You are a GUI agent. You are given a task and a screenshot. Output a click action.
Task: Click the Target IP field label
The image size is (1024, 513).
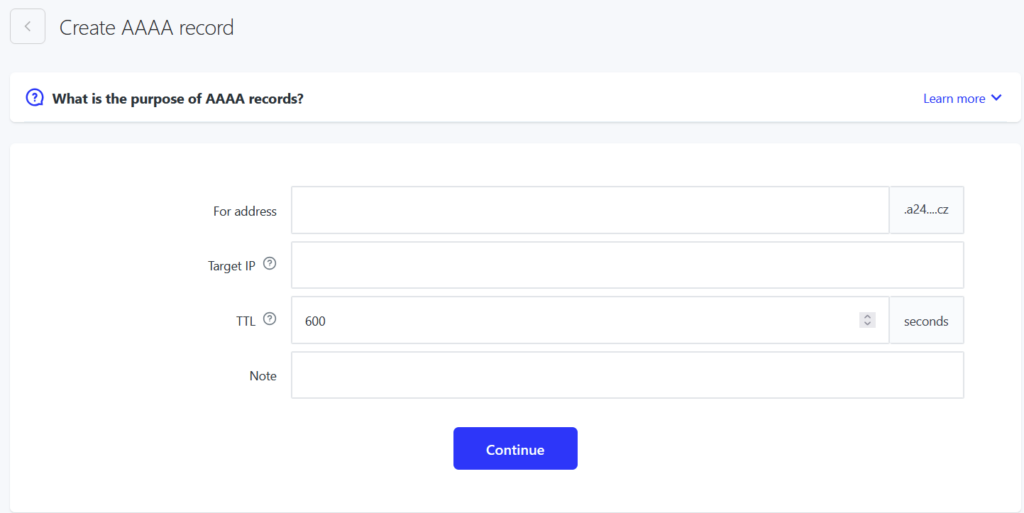click(x=231, y=266)
